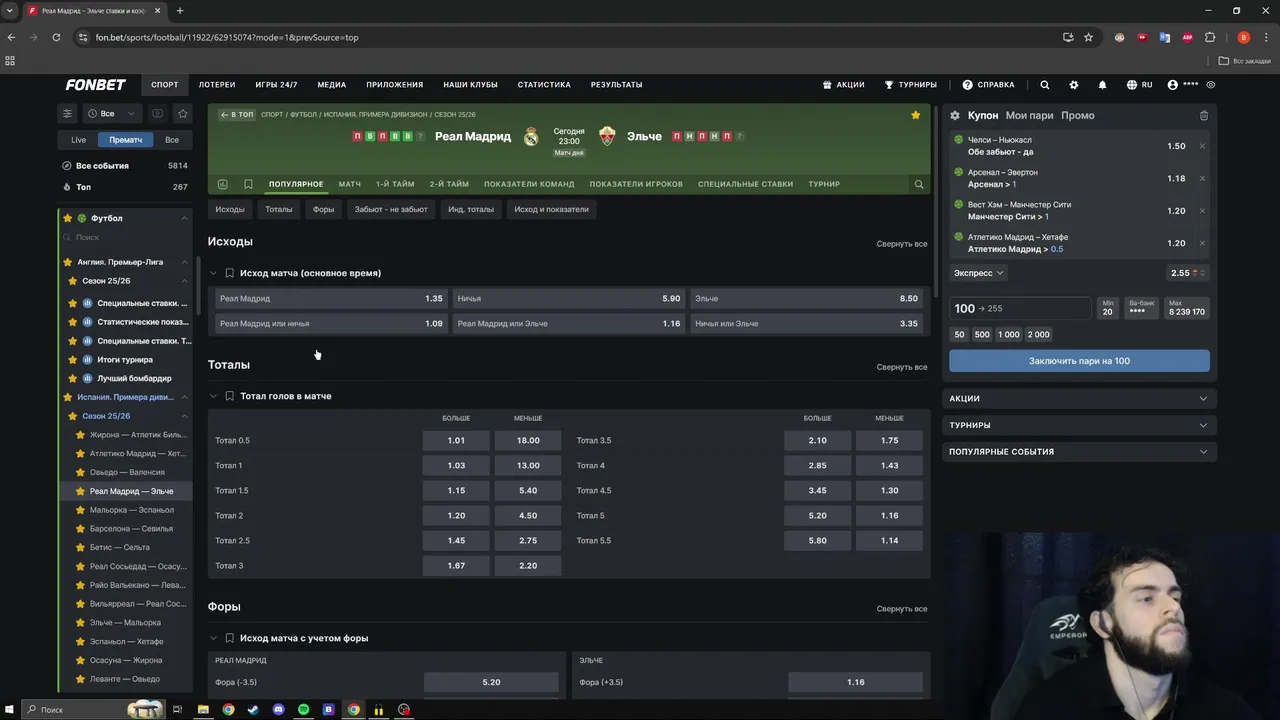Filter markets by Забьют - не забьют chip

point(391,209)
